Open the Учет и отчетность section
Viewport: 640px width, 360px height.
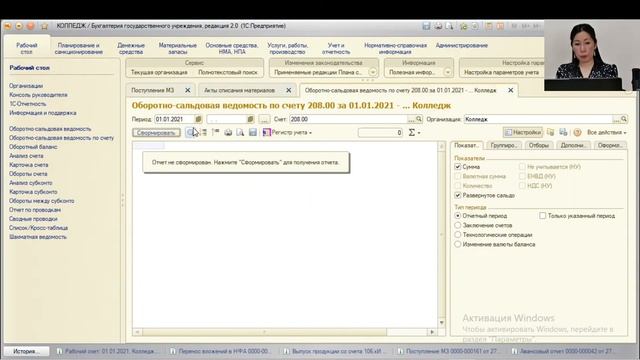tap(336, 48)
